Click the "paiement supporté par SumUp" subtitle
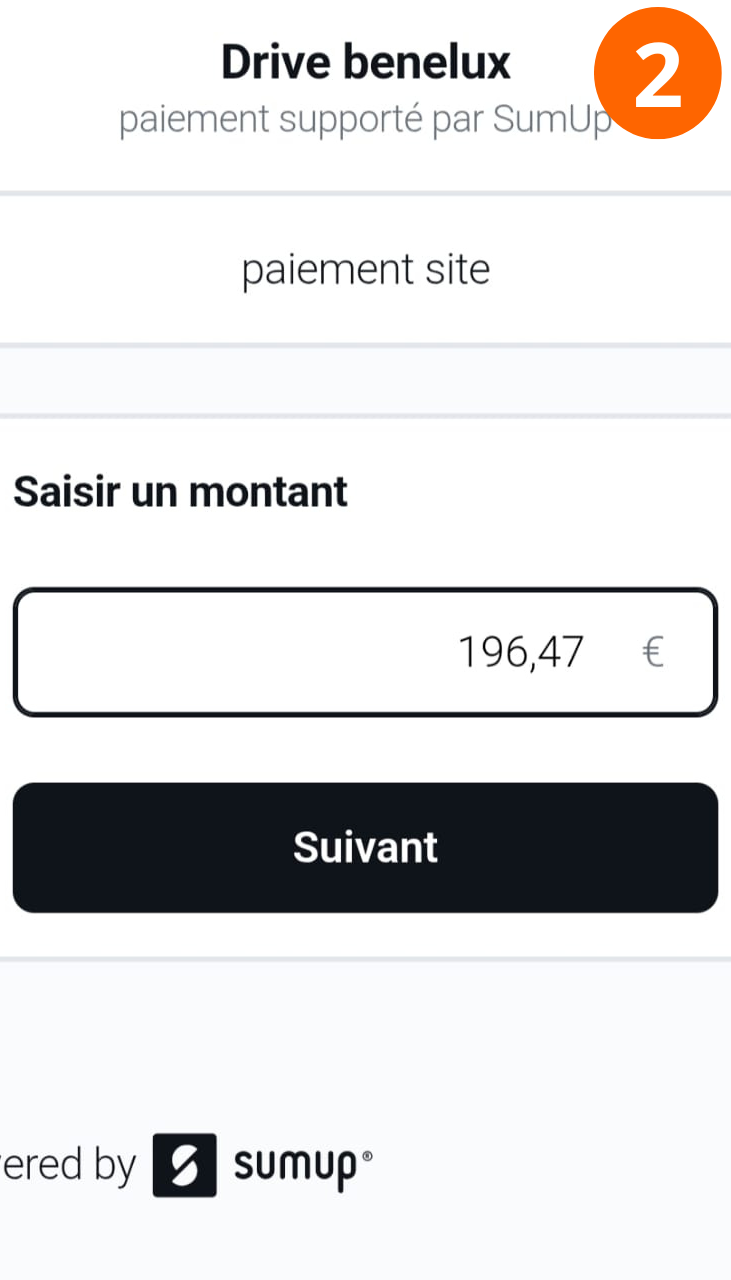The image size is (731, 1280). [365, 120]
